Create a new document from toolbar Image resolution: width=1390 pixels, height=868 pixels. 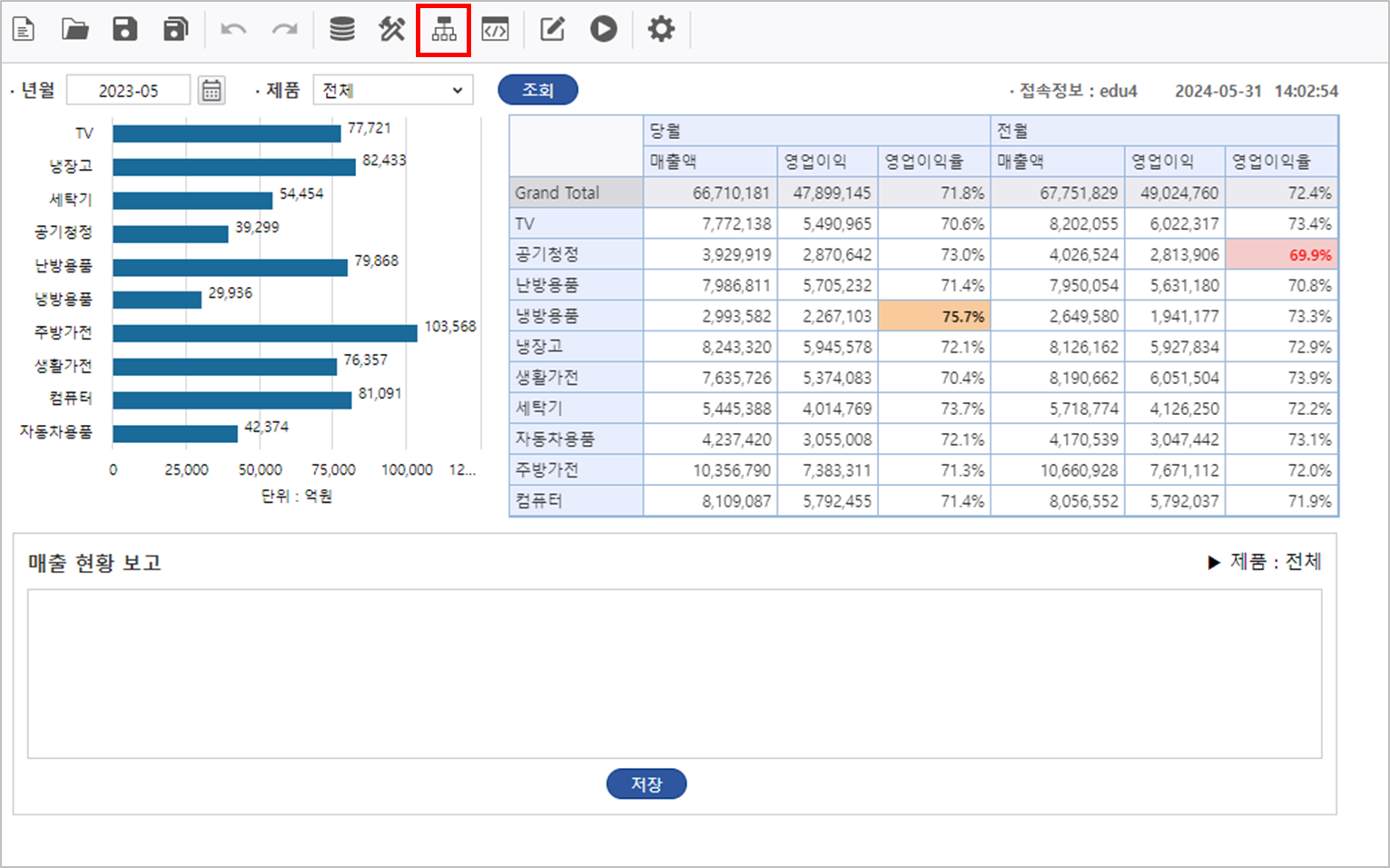coord(24,29)
